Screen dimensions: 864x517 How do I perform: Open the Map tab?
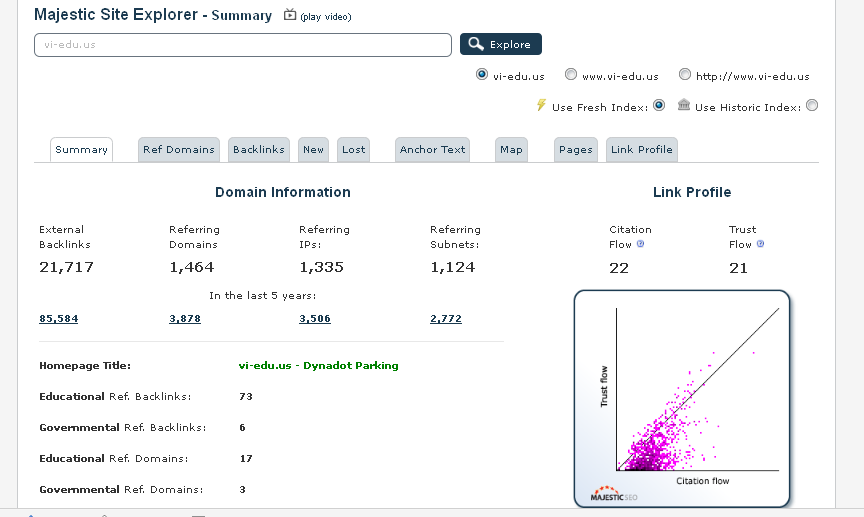(511, 149)
